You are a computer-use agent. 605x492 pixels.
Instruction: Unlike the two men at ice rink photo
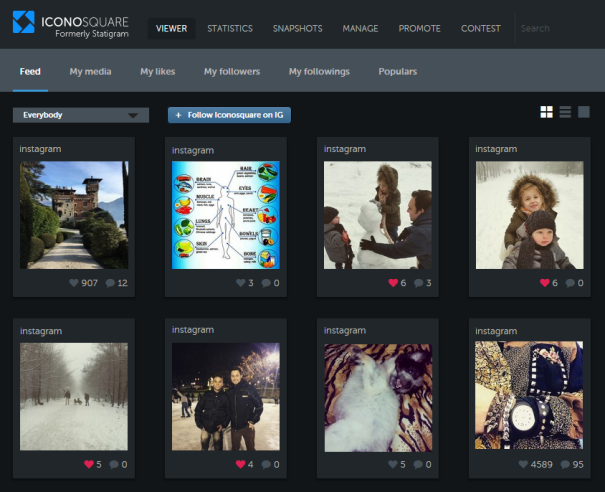click(x=240, y=464)
